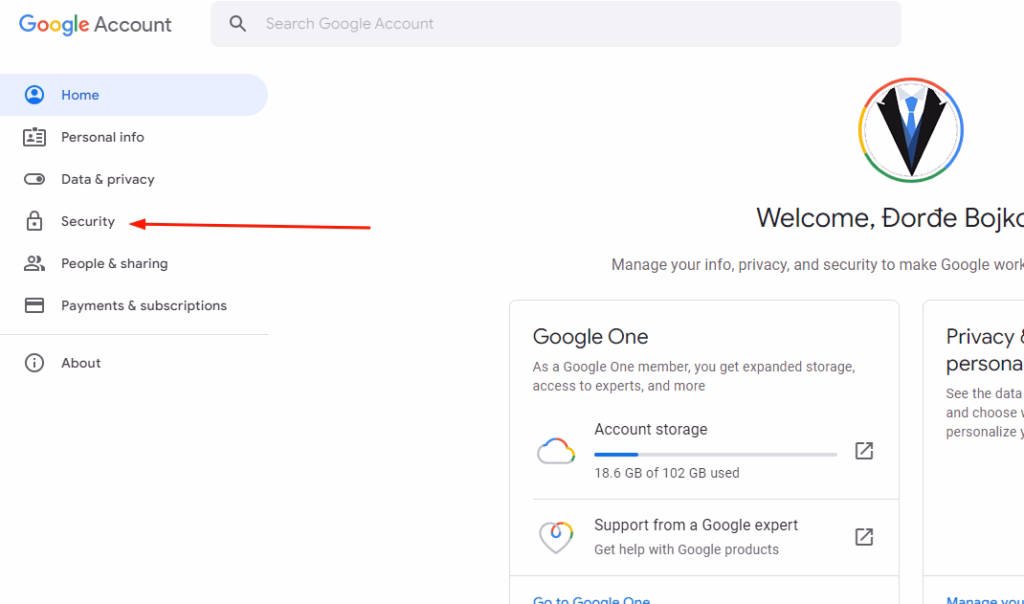The image size is (1024, 604).
Task: Click the Payments credit card icon
Action: [x=34, y=306]
